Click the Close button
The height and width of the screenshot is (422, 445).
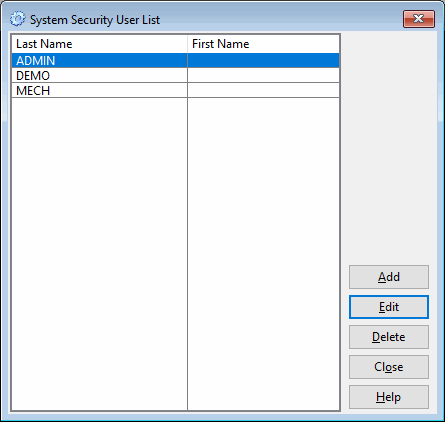click(389, 367)
